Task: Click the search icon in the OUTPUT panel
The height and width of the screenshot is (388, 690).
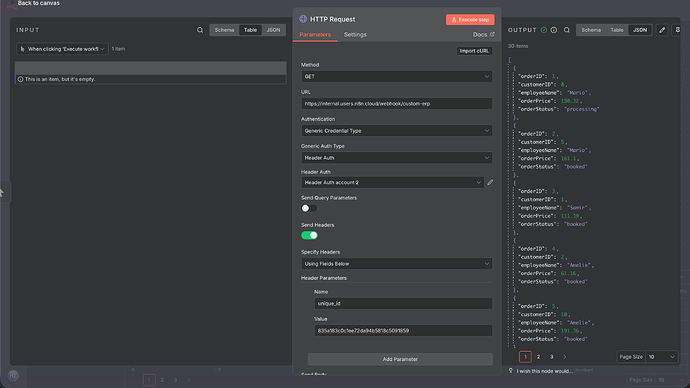Action: point(567,30)
